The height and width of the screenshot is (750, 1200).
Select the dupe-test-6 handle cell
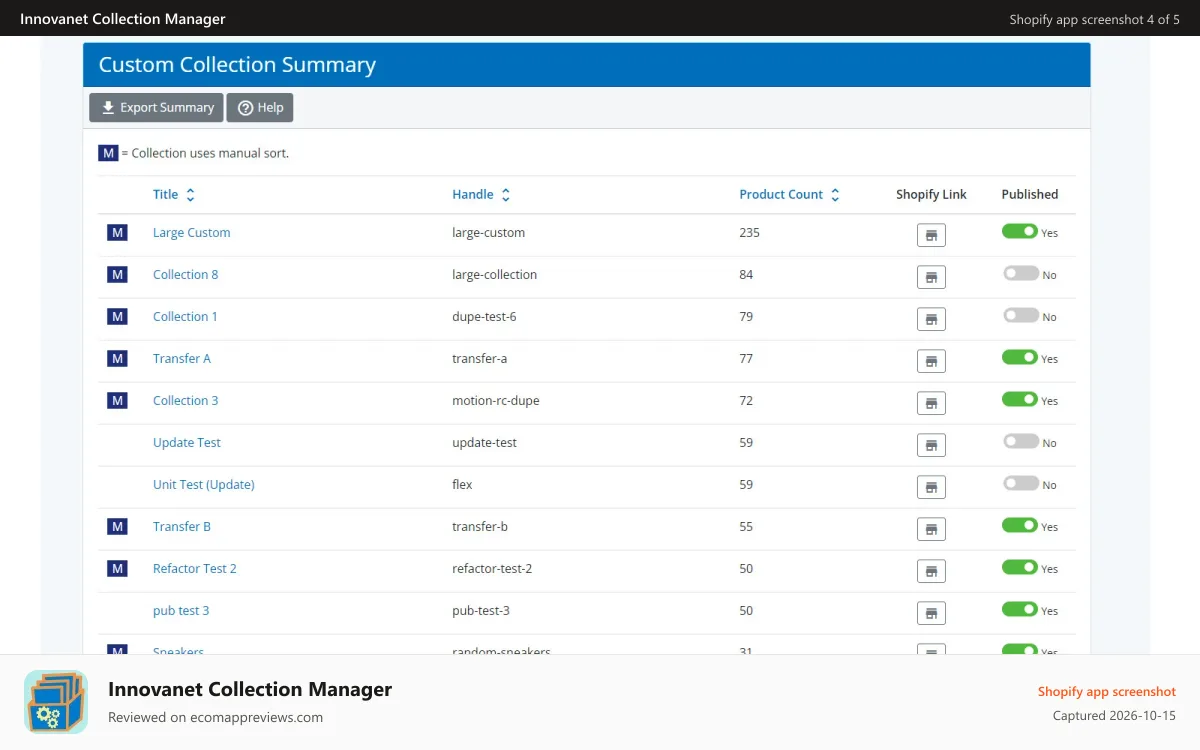click(484, 317)
